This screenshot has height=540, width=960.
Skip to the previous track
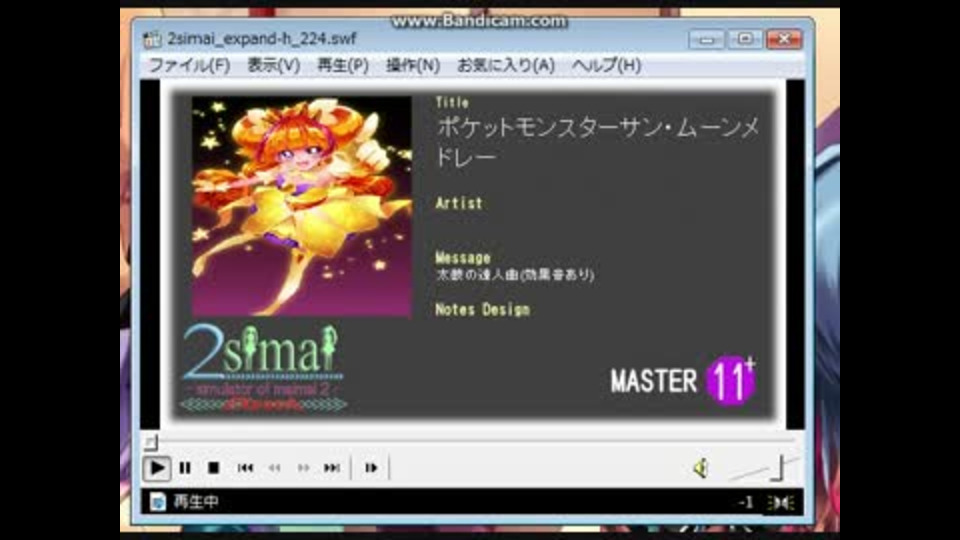coord(246,468)
